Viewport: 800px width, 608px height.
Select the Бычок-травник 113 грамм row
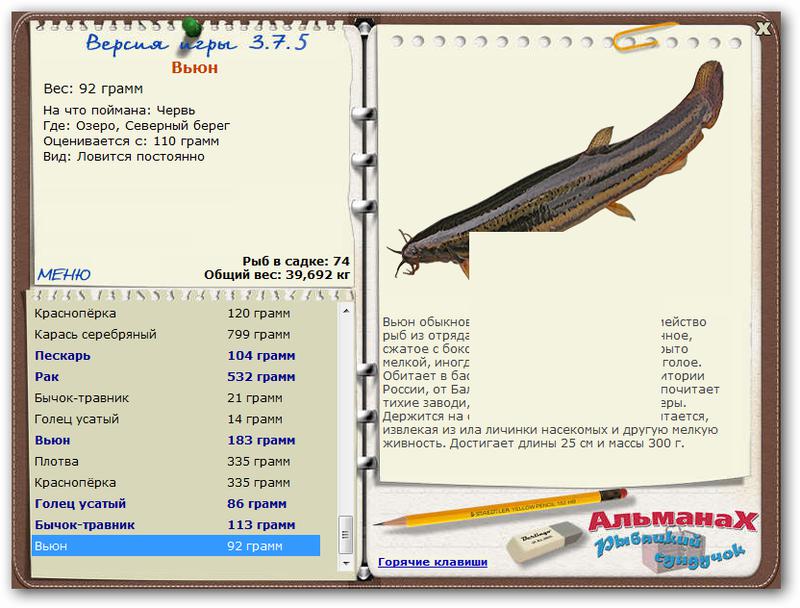[176, 525]
